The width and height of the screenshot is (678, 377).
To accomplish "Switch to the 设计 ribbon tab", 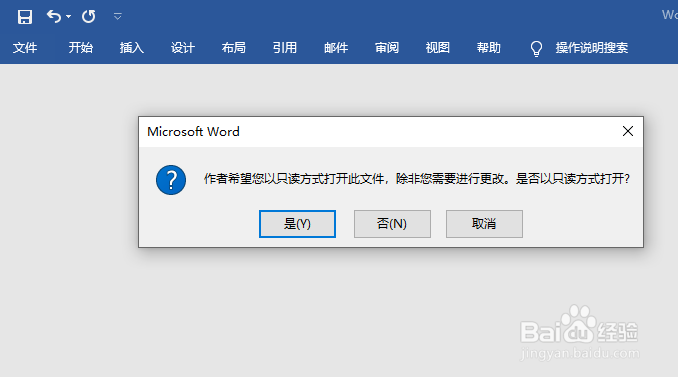I will 182,48.
